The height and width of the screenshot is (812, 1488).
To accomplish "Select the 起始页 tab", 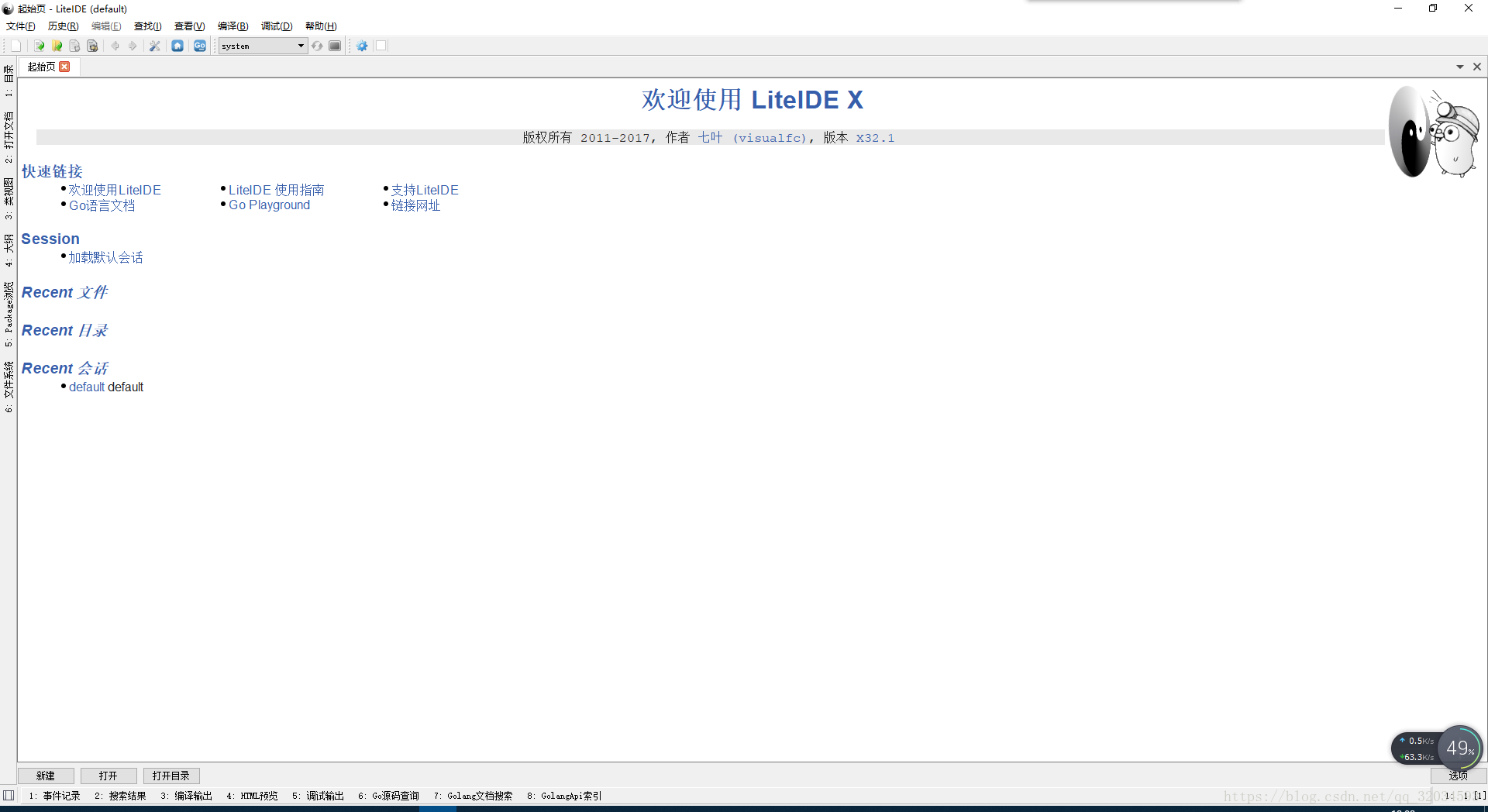I will pyautogui.click(x=42, y=67).
